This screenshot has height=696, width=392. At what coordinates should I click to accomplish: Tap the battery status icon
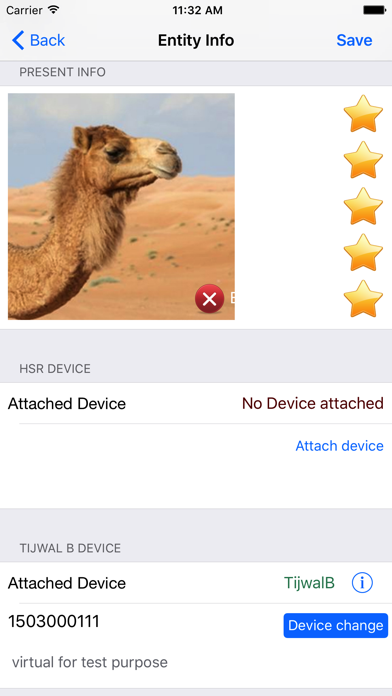[x=374, y=10]
